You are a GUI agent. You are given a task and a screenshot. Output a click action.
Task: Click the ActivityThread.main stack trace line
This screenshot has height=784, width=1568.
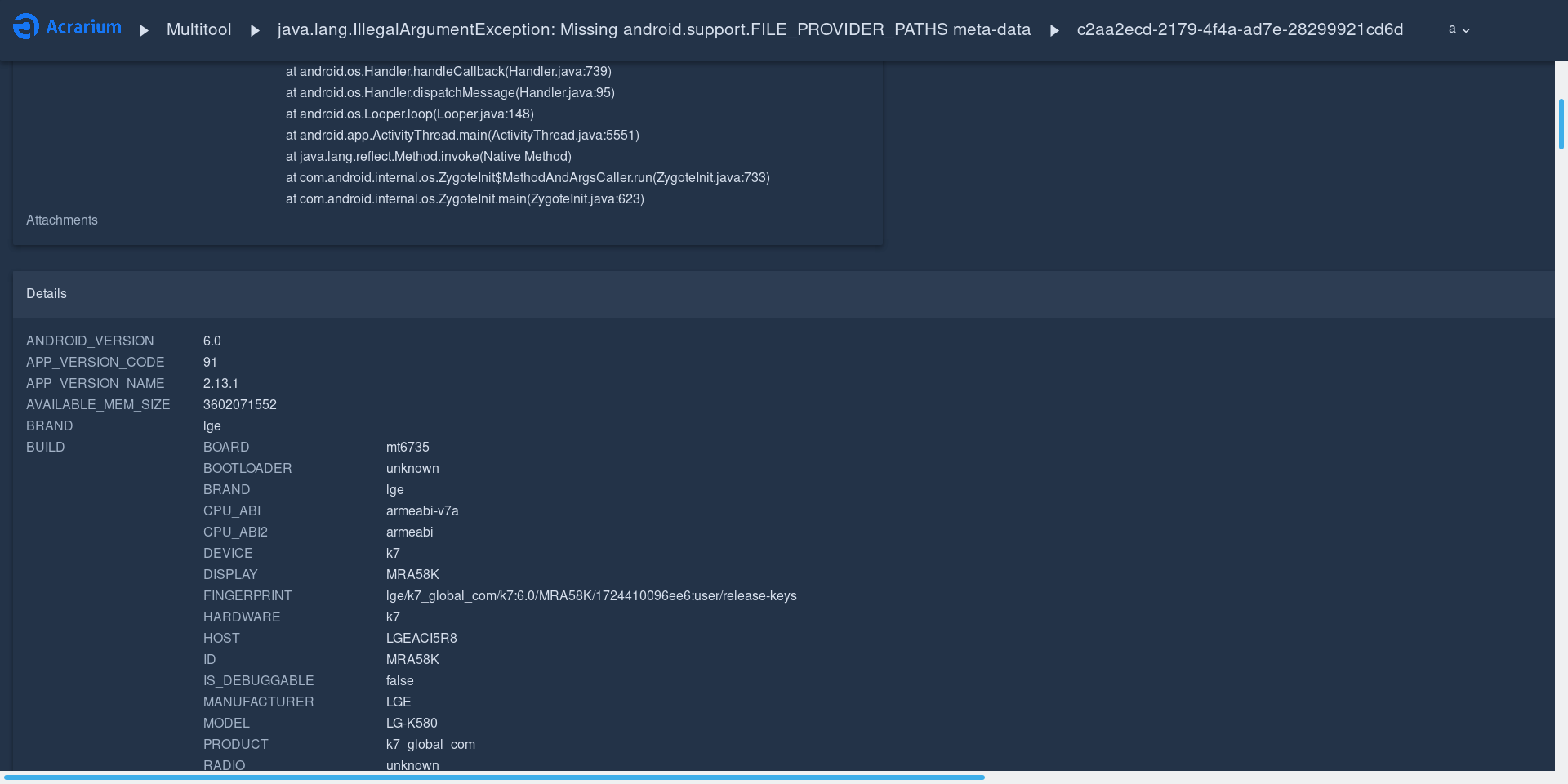[462, 136]
